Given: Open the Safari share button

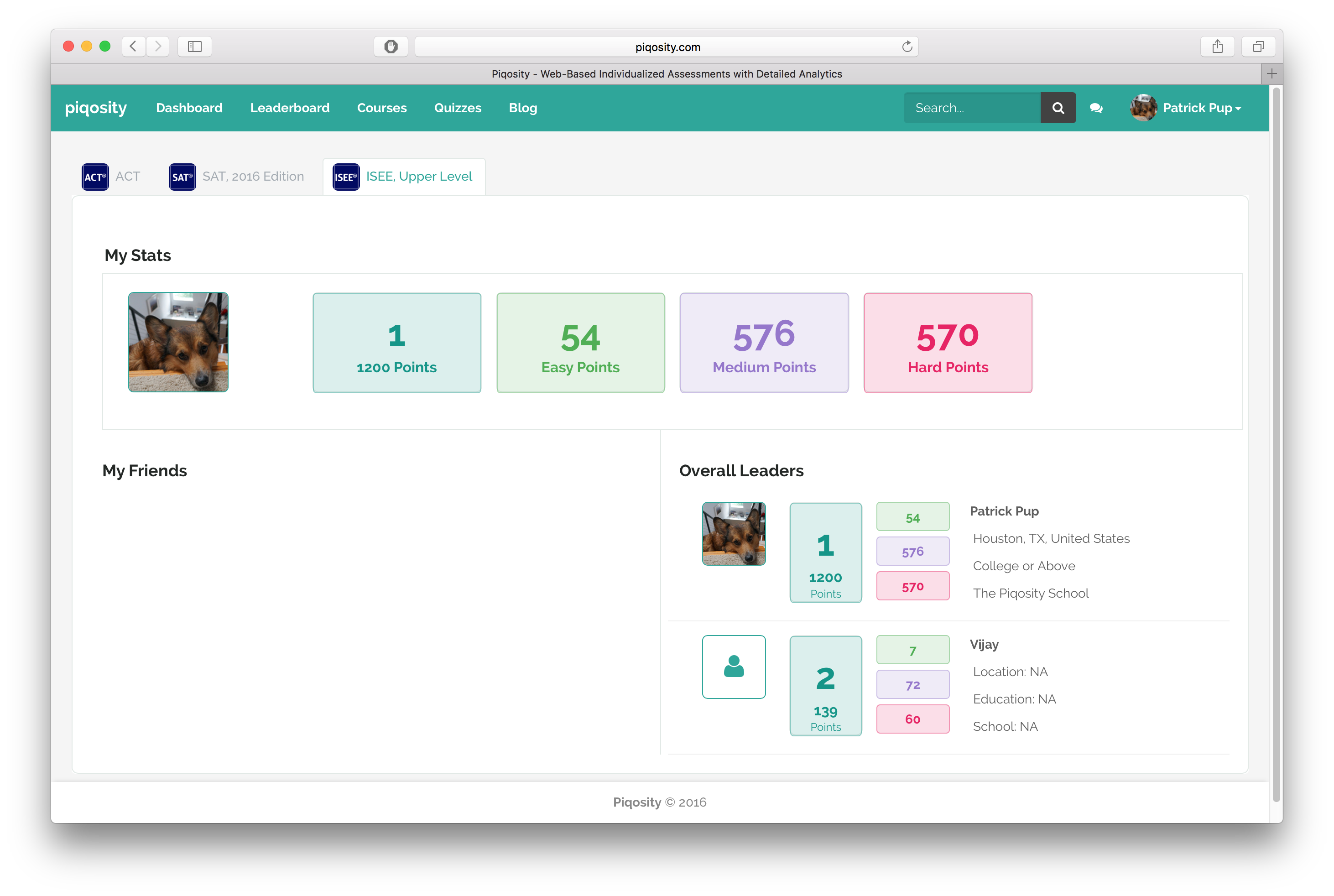Looking at the screenshot, I should 1218,46.
